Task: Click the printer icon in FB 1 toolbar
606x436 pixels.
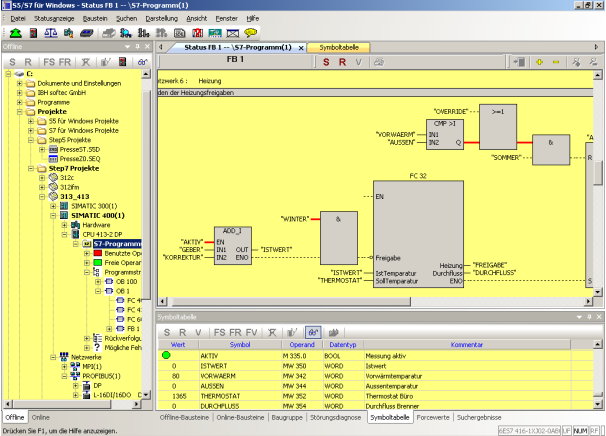Action: coord(379,62)
